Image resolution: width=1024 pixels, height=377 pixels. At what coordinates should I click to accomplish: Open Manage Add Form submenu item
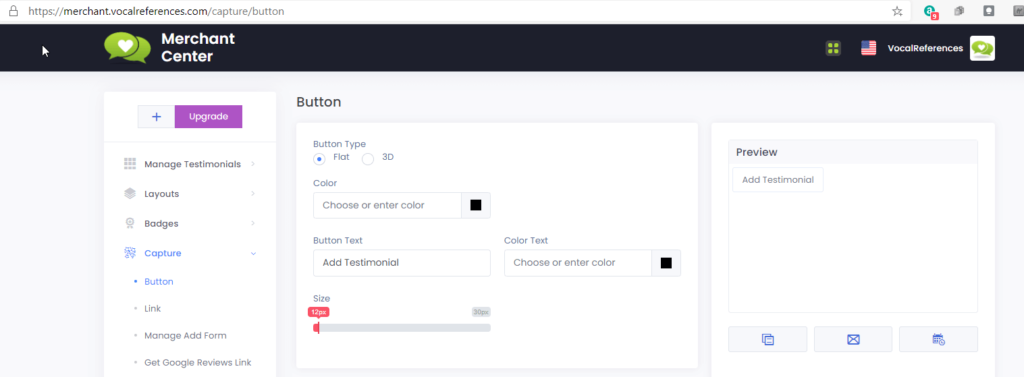coord(185,335)
